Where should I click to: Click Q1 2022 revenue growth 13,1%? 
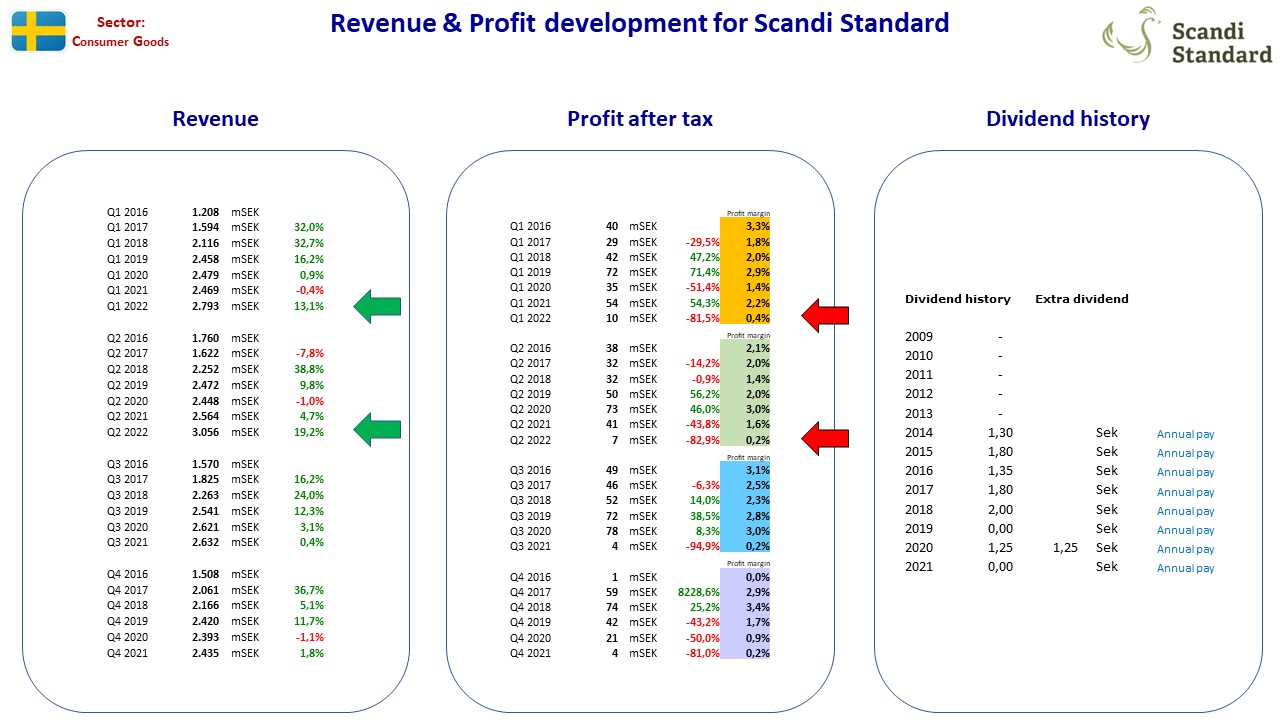(309, 306)
